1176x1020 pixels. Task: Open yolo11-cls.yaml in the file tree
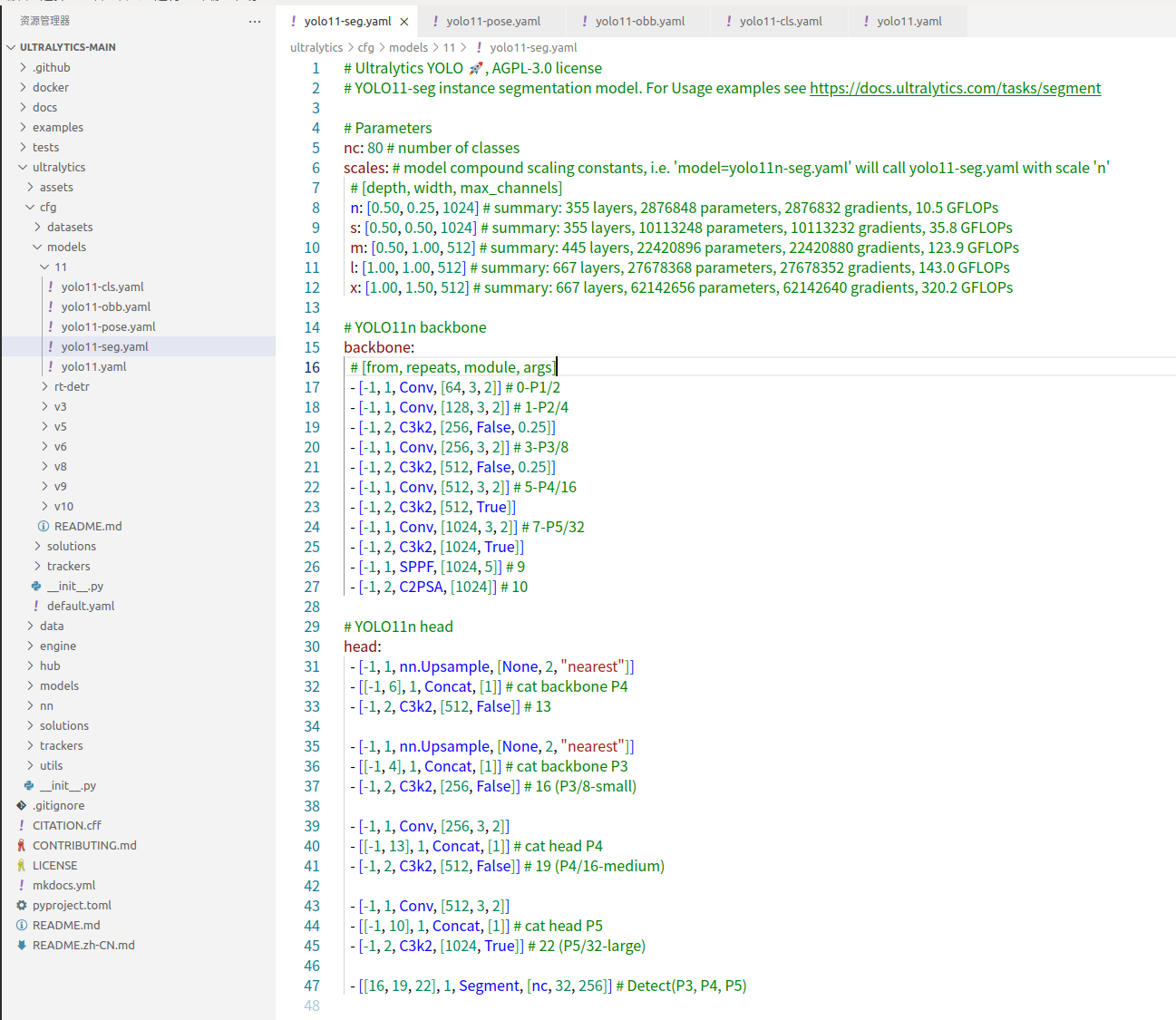tap(102, 287)
